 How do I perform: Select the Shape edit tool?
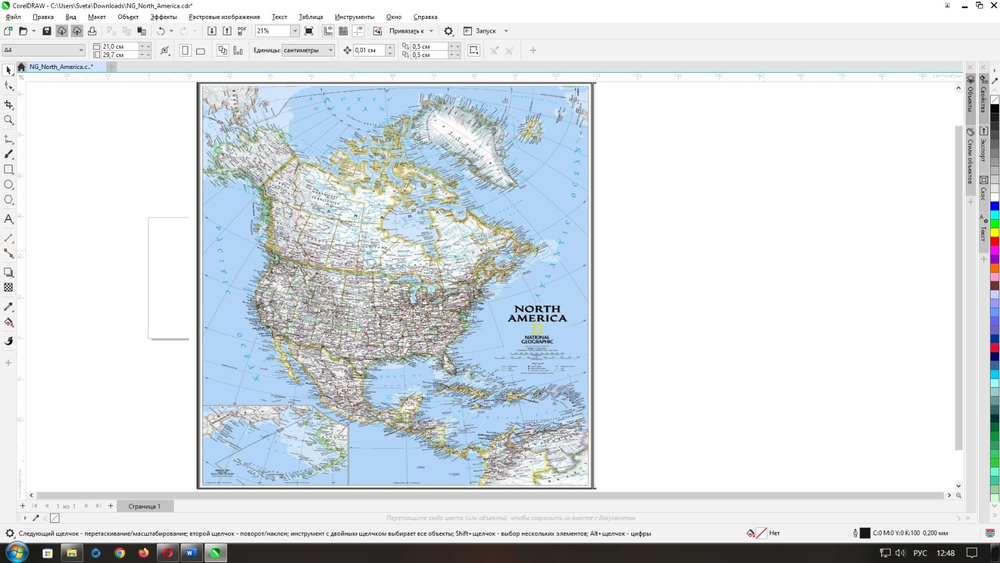point(8,86)
